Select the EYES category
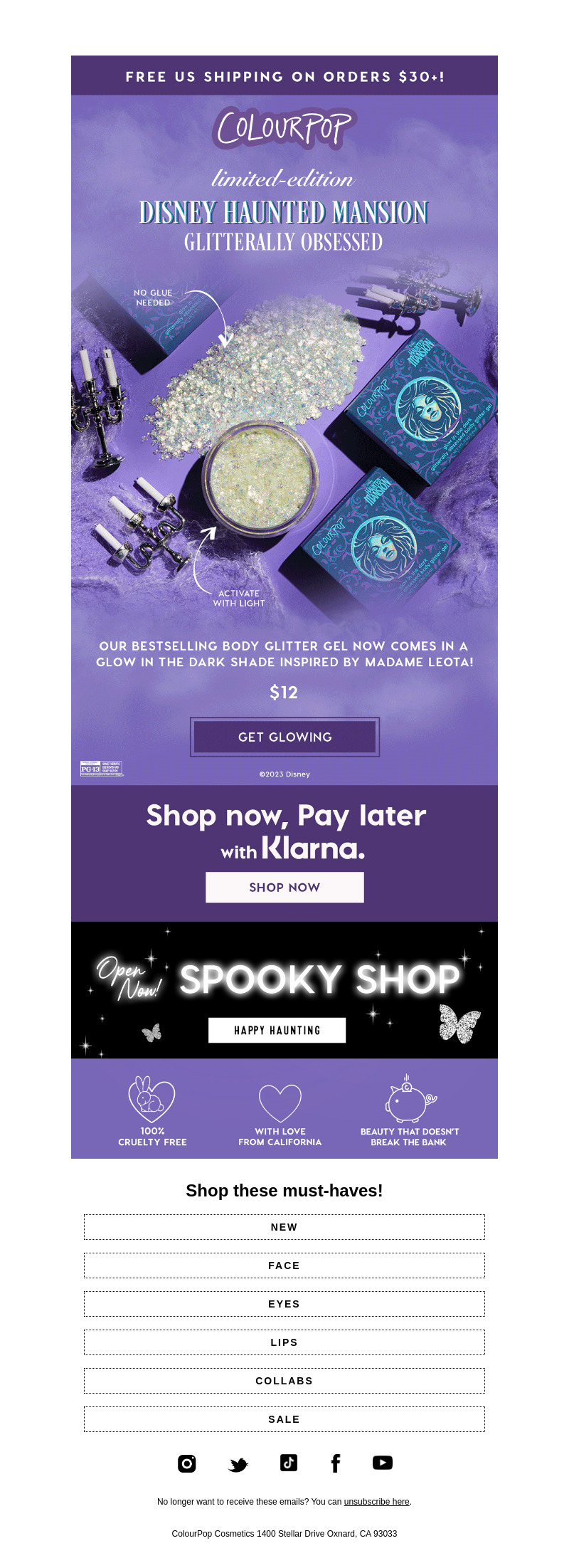 tap(284, 1304)
